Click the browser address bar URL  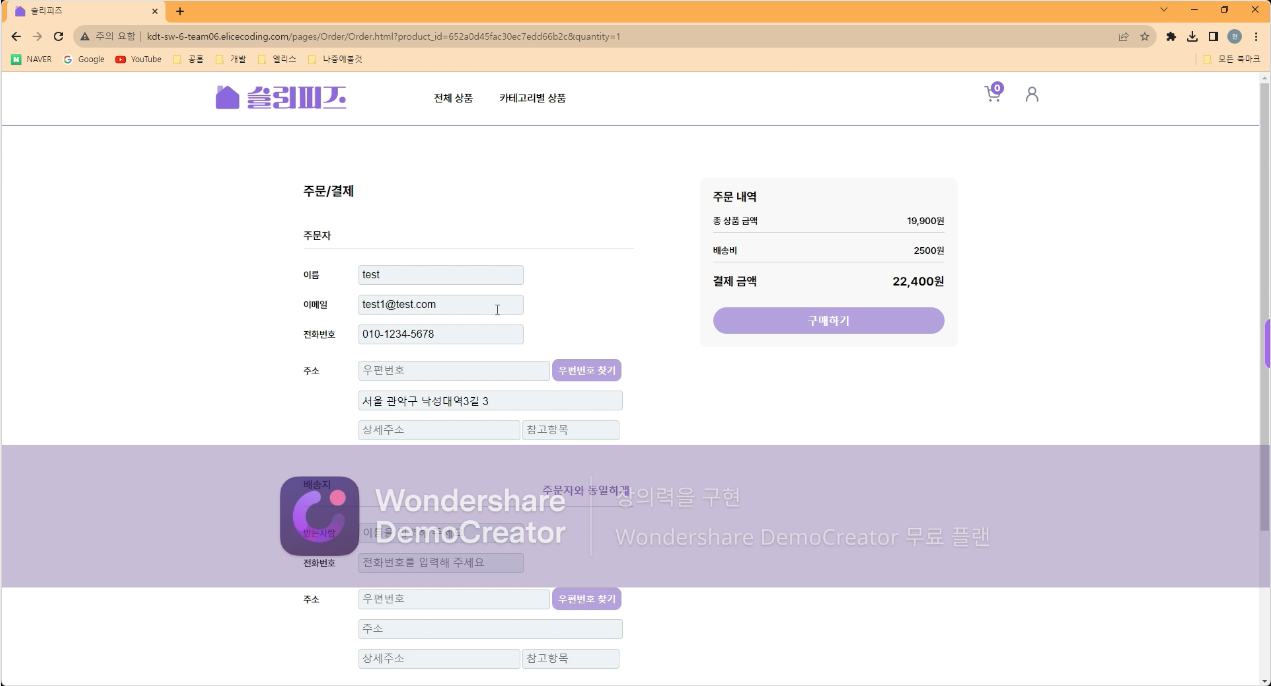pyautogui.click(x=384, y=36)
